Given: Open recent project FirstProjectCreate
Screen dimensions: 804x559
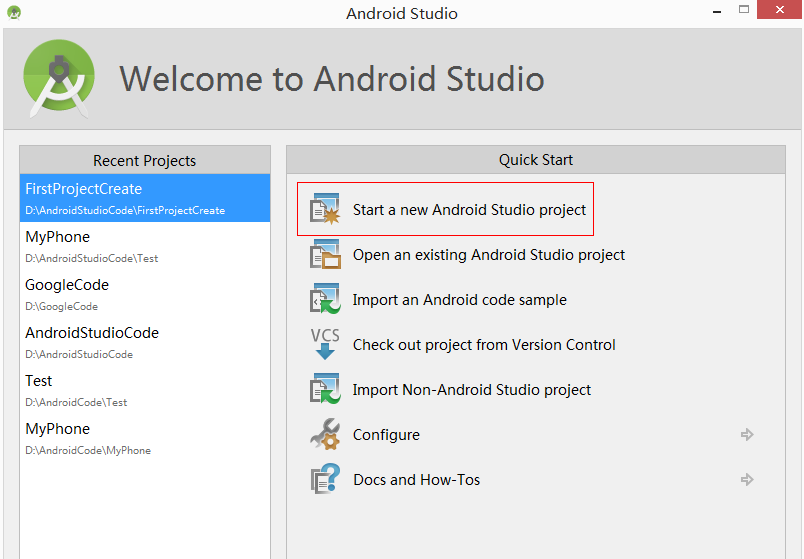Looking at the screenshot, I should click(x=145, y=198).
